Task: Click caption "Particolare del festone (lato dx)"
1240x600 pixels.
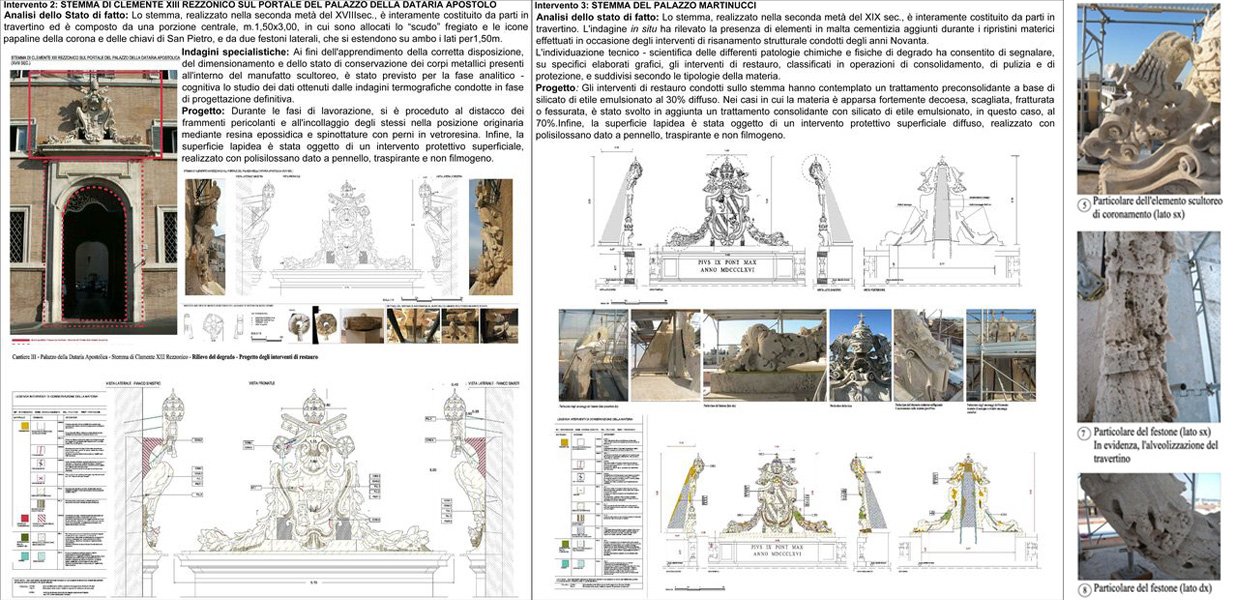Action: pyautogui.click(x=1154, y=590)
